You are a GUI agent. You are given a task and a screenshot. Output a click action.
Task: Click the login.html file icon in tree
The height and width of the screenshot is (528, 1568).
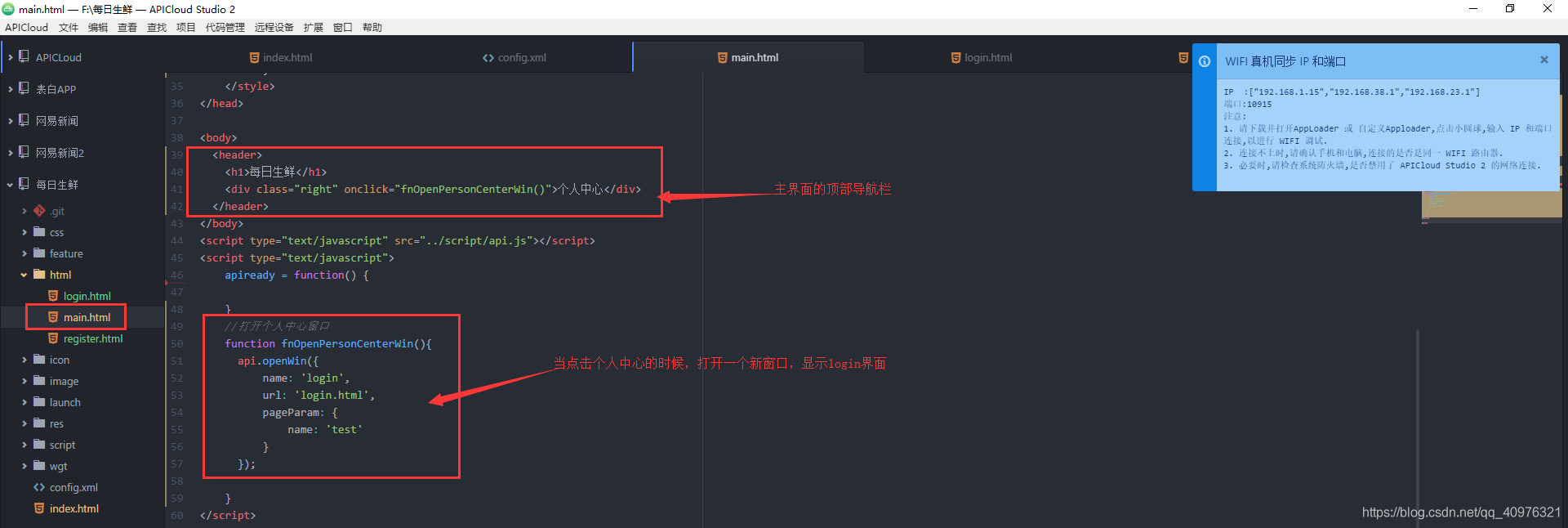[53, 296]
